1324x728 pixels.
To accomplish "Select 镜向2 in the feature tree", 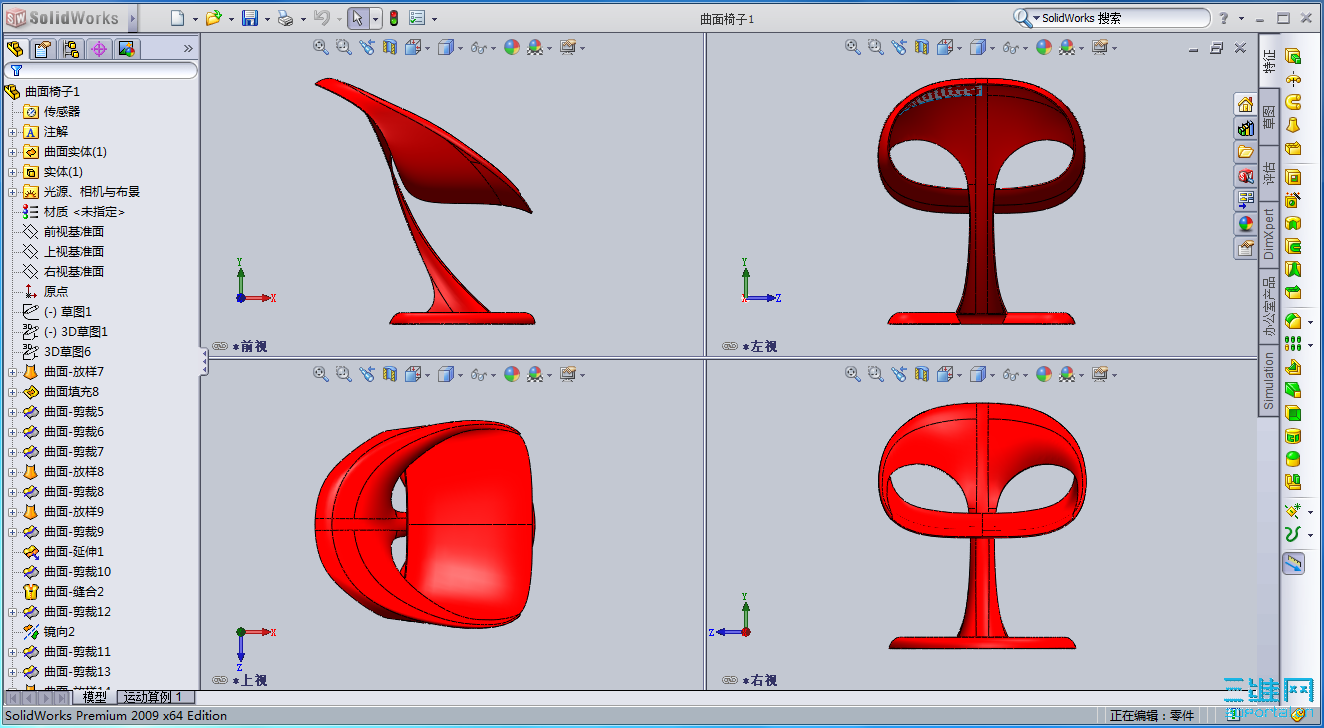I will click(x=59, y=632).
